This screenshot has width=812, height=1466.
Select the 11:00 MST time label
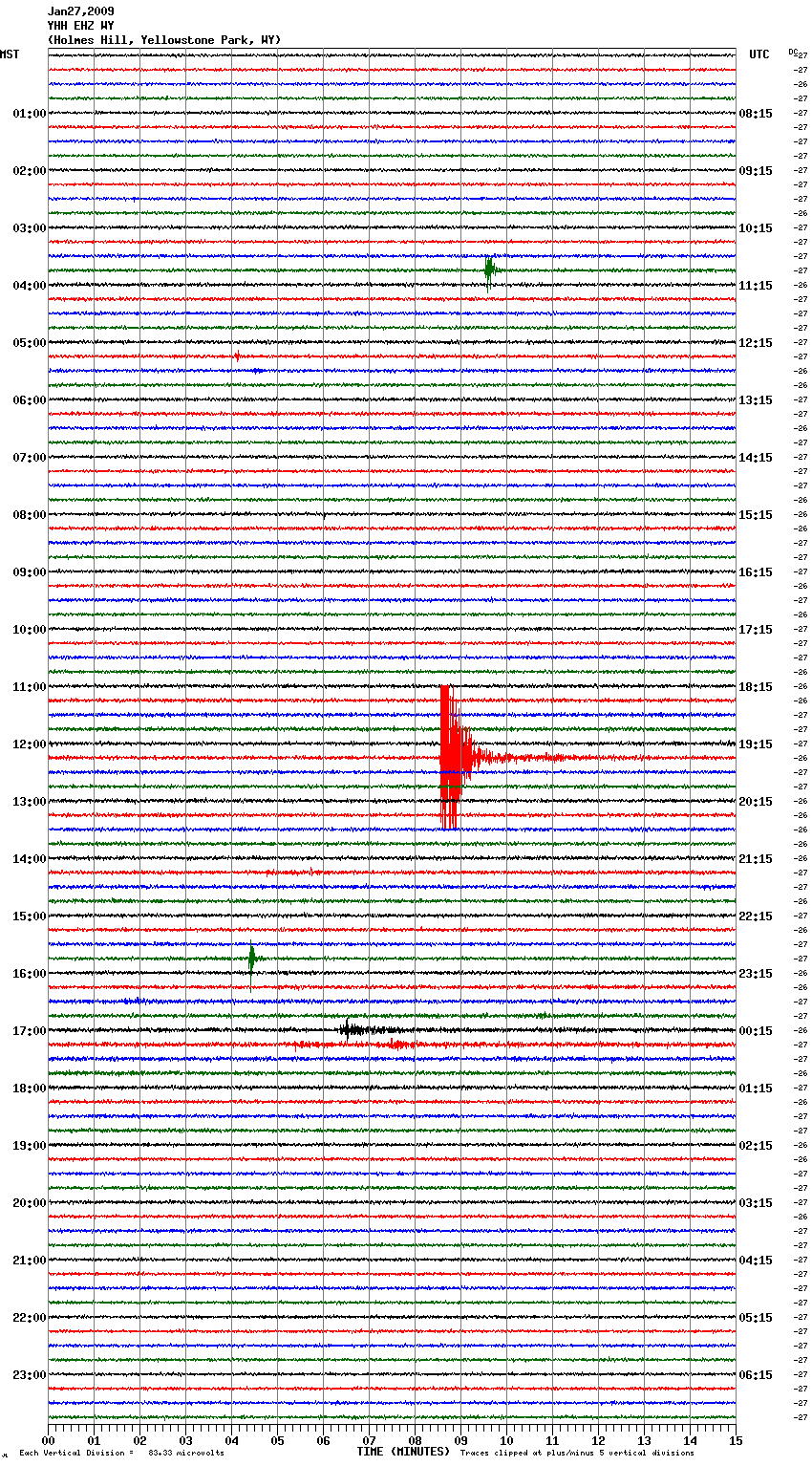(x=29, y=687)
